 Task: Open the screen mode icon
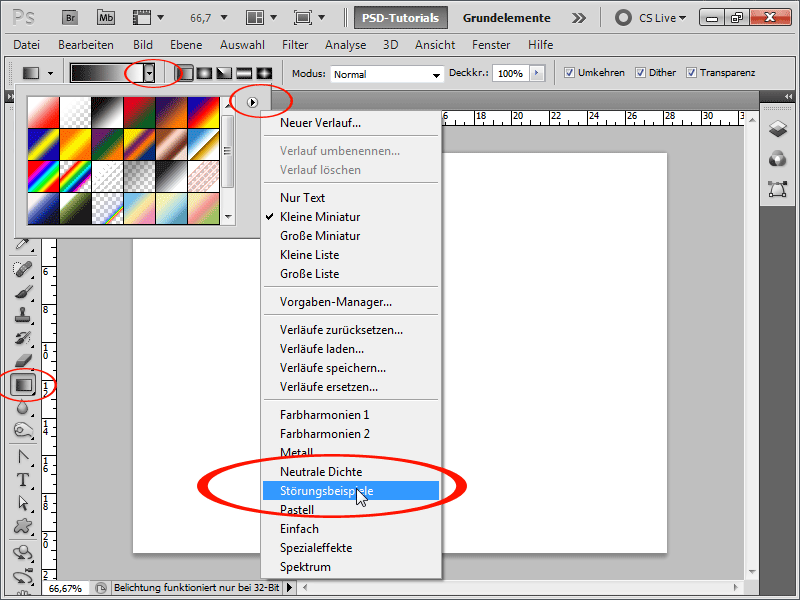tap(303, 18)
